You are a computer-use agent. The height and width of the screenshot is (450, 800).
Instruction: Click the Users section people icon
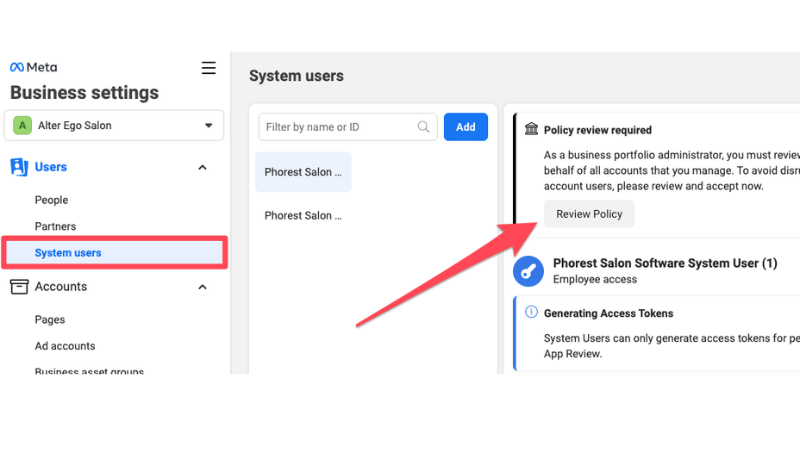click(19, 167)
